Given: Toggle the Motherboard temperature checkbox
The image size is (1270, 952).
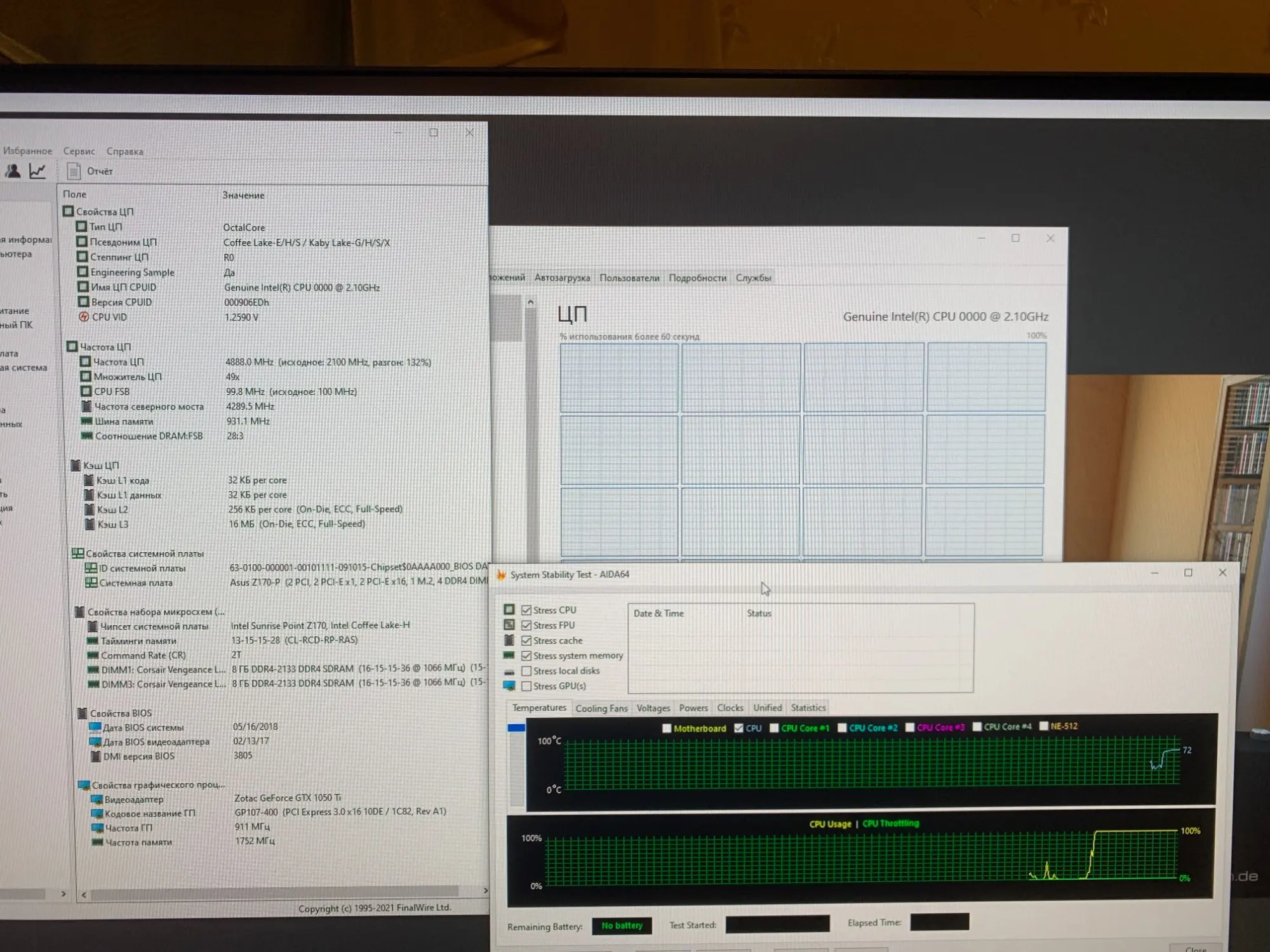Looking at the screenshot, I should (666, 728).
